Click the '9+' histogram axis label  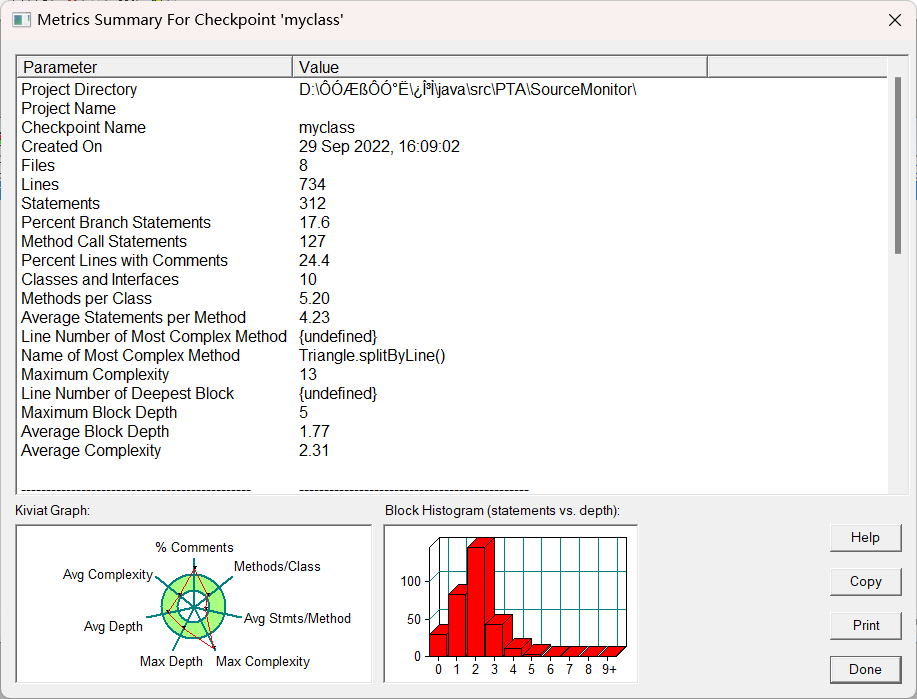pos(609,669)
